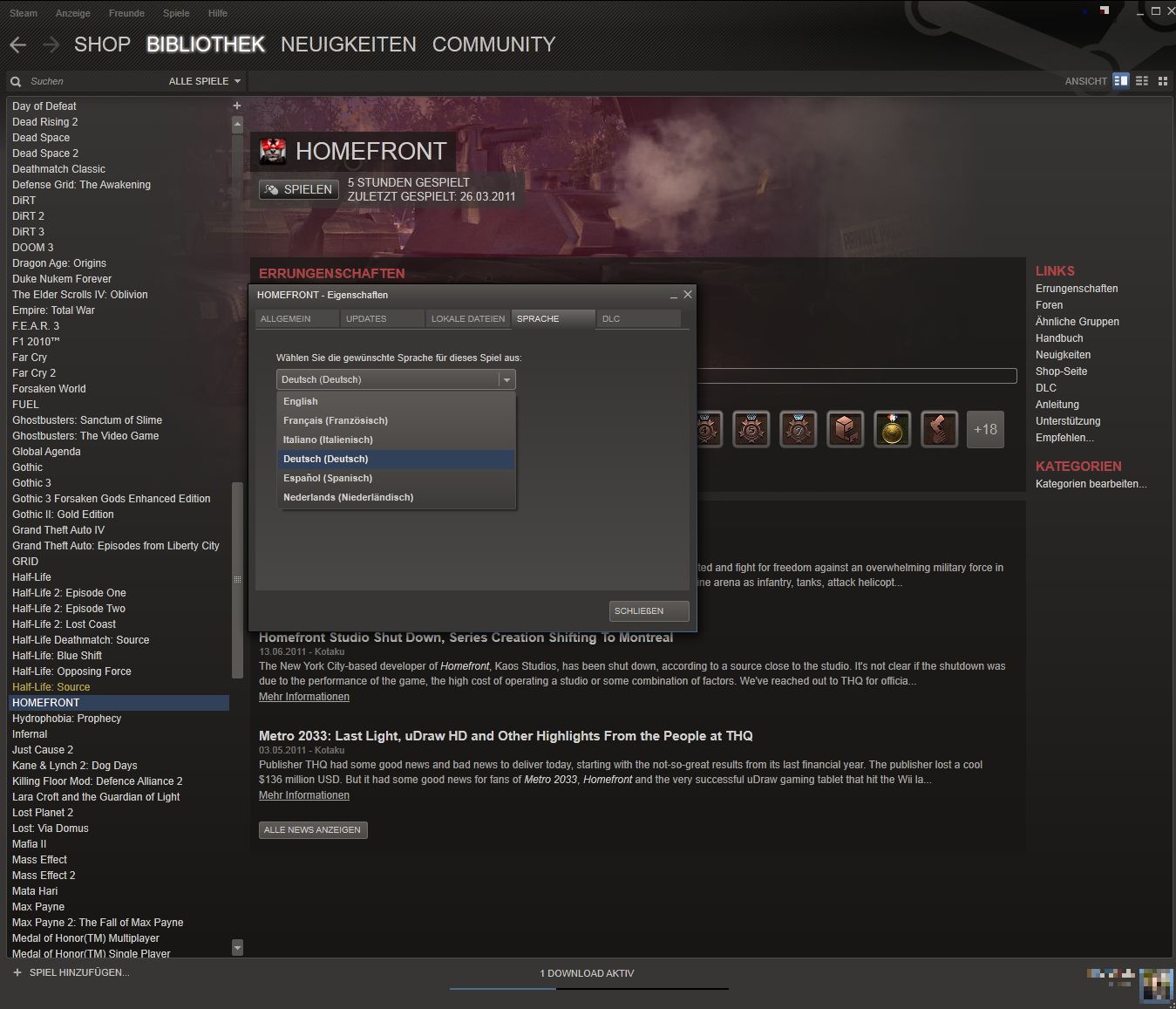Screen dimensions: 1176x1009
Task: Click scroll-up arrow of the game list
Action: coord(237,124)
